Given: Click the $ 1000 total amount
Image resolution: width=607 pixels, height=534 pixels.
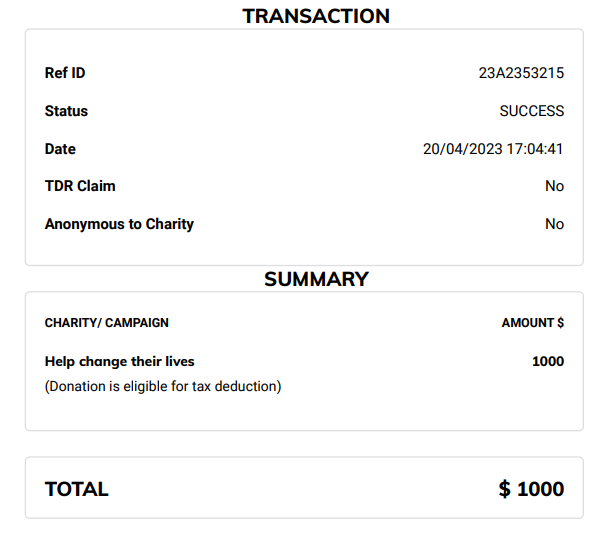Looking at the screenshot, I should [531, 489].
